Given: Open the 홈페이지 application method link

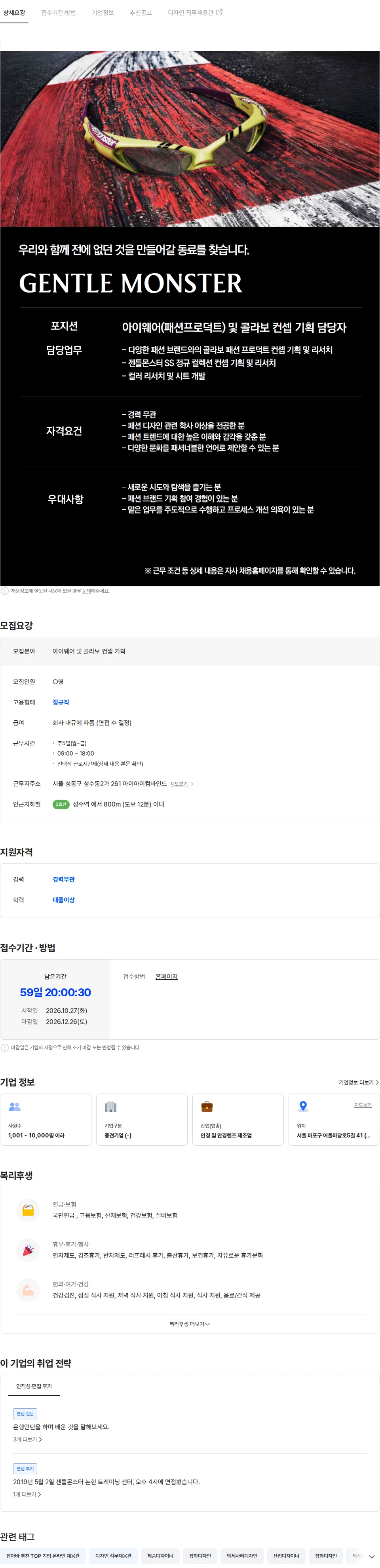Looking at the screenshot, I should (166, 977).
